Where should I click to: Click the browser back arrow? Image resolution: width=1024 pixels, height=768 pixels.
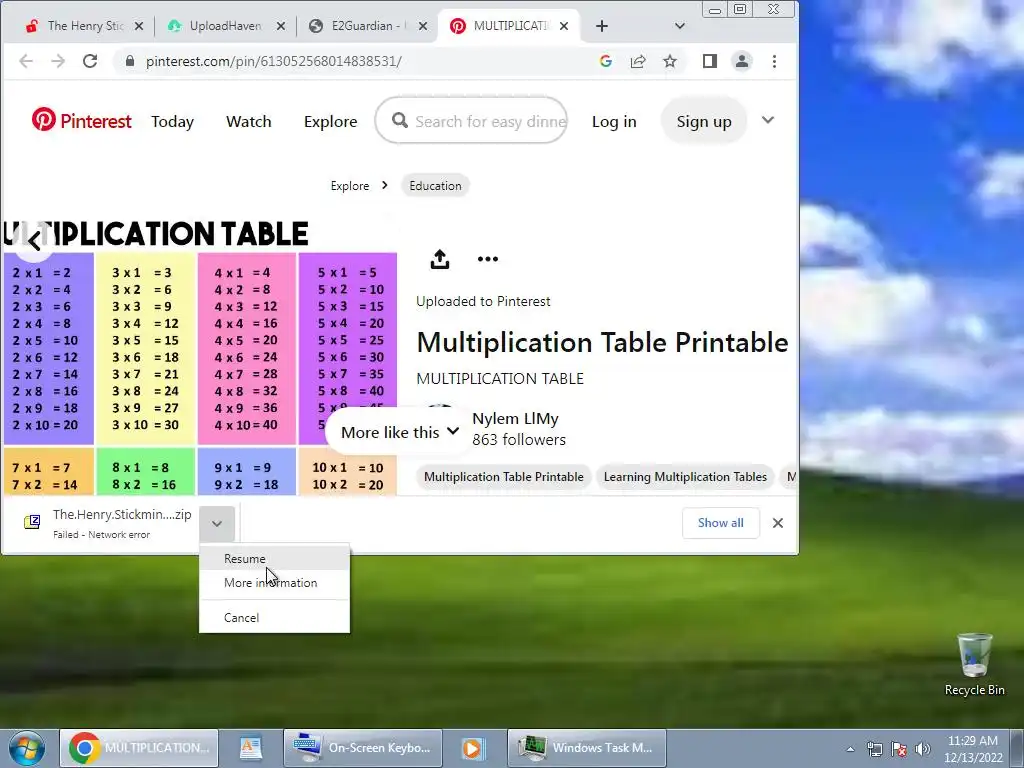[x=26, y=61]
